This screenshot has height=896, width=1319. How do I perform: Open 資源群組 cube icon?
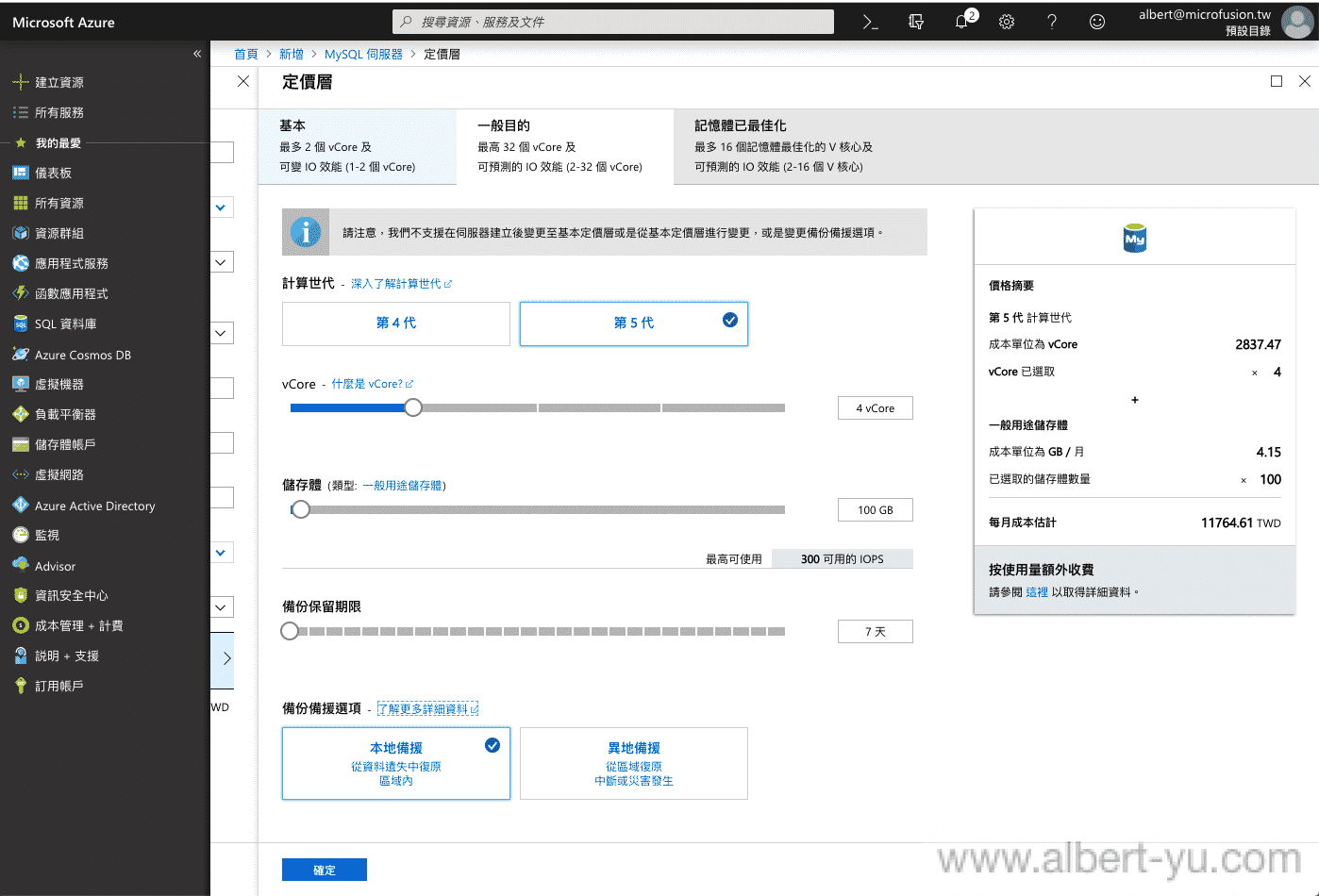[x=21, y=233]
